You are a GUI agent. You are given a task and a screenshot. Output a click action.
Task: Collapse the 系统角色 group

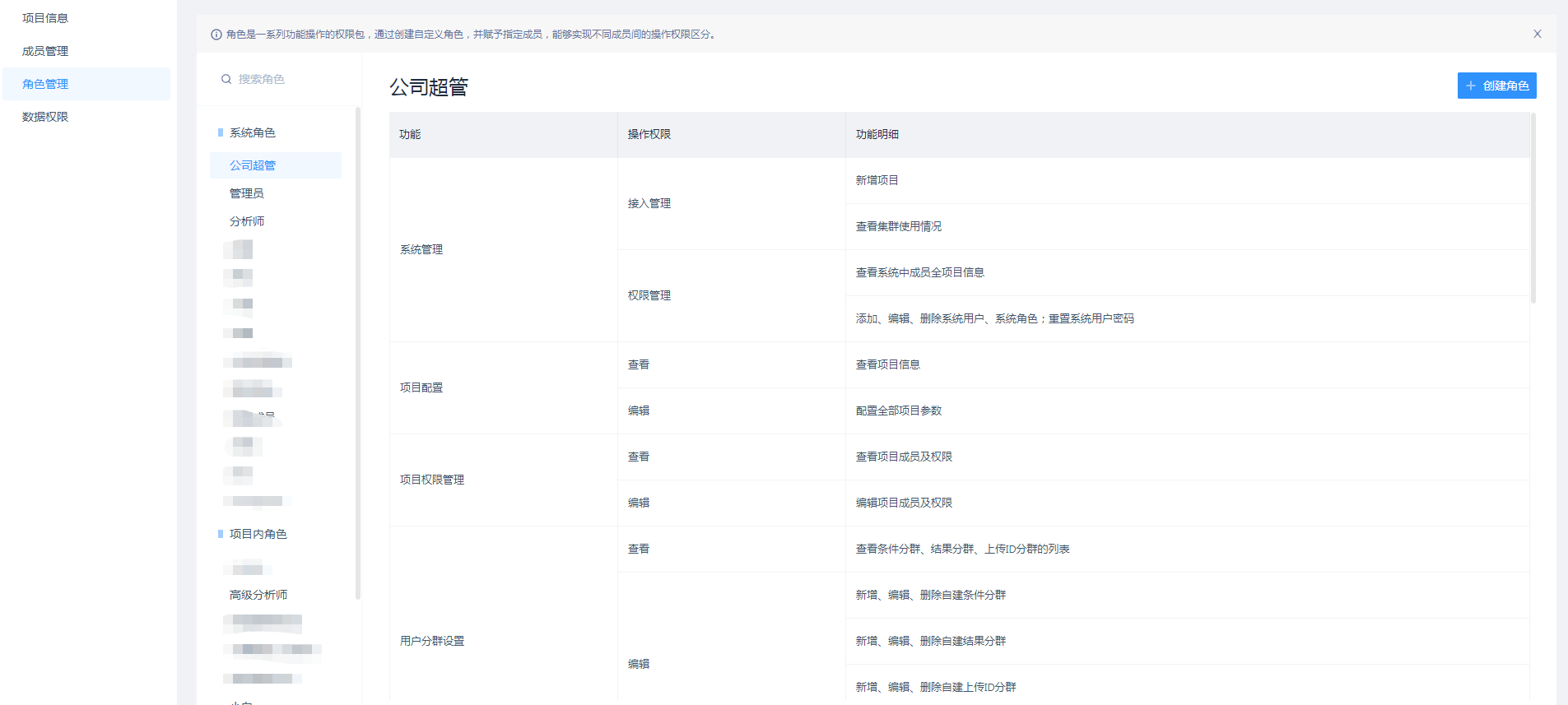coord(252,132)
